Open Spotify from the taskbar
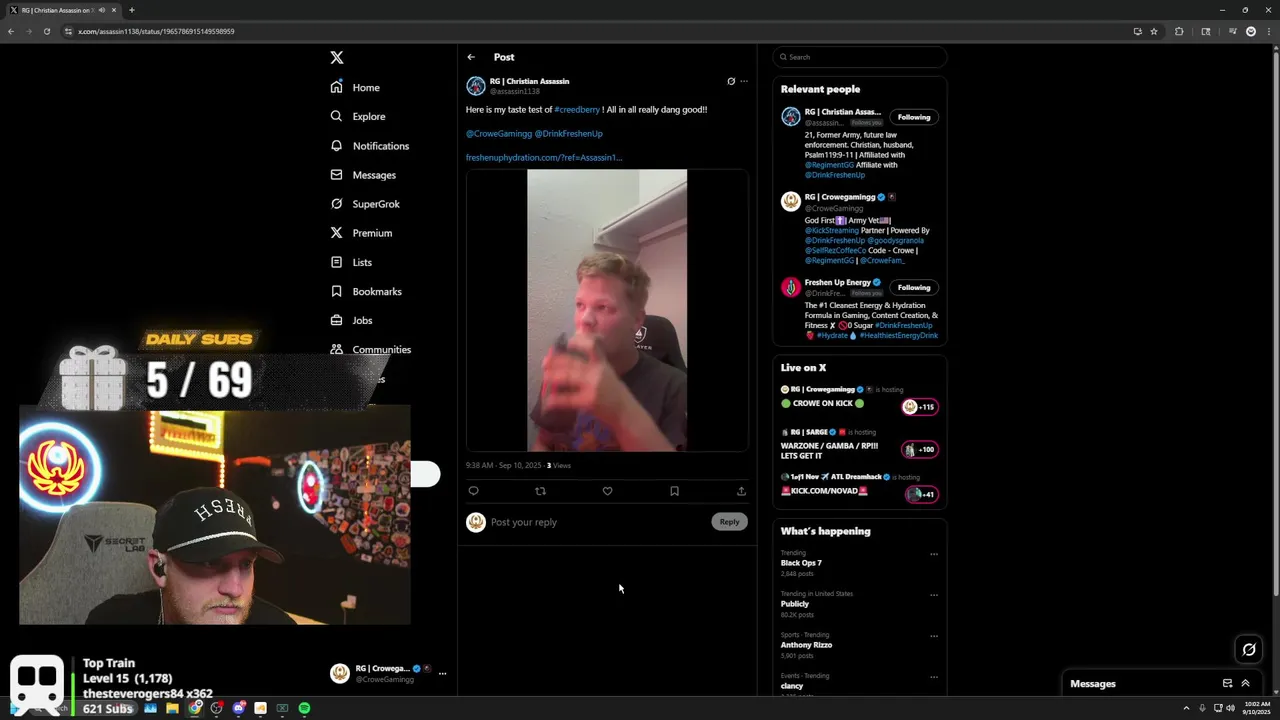Screen dimensions: 1280x720 [x=304, y=708]
